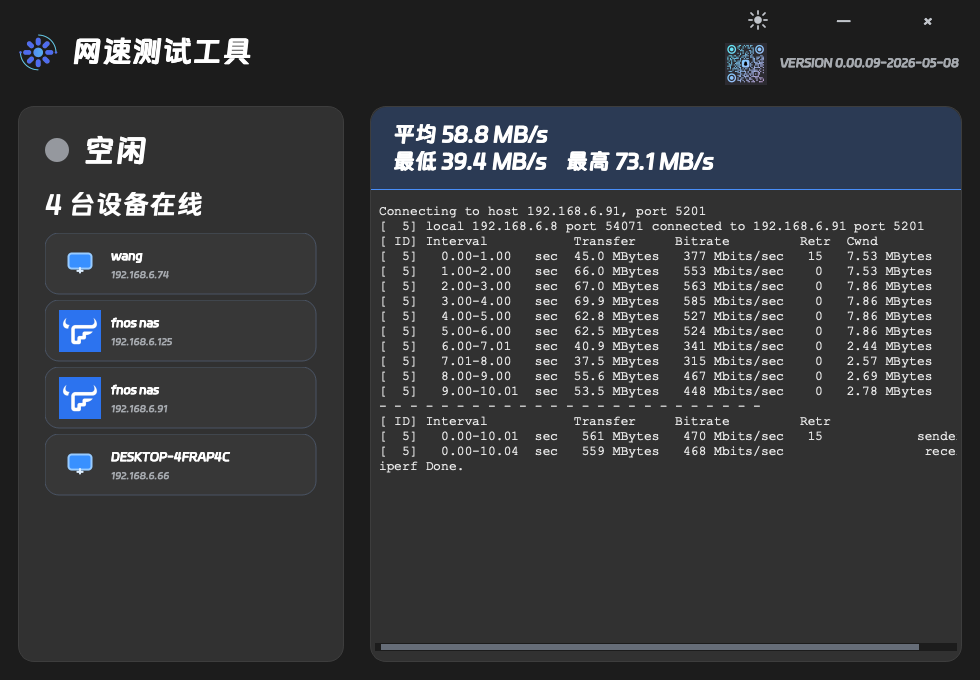Click the horizontal scrollbar under iperf output
The height and width of the screenshot is (680, 980).
[650, 647]
